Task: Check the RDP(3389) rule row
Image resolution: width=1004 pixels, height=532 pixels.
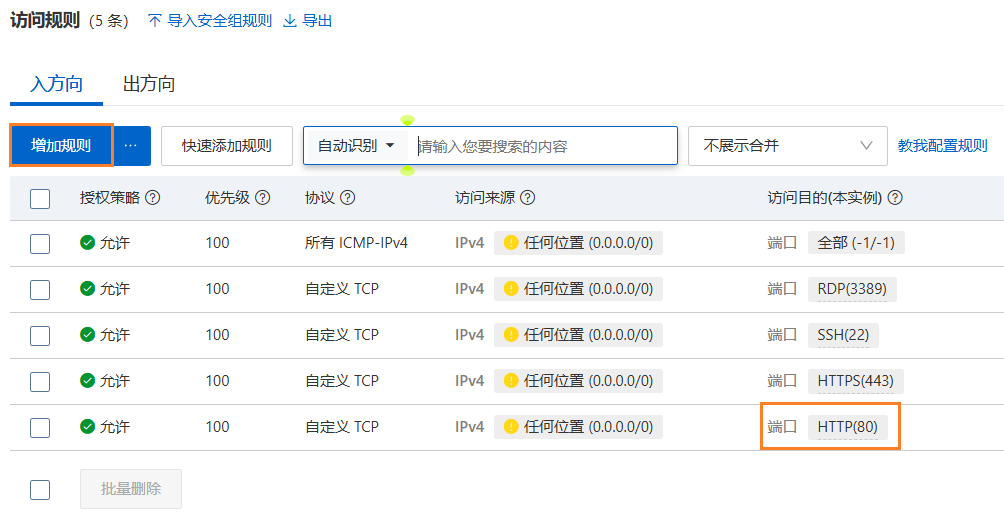Action: (x=40, y=289)
